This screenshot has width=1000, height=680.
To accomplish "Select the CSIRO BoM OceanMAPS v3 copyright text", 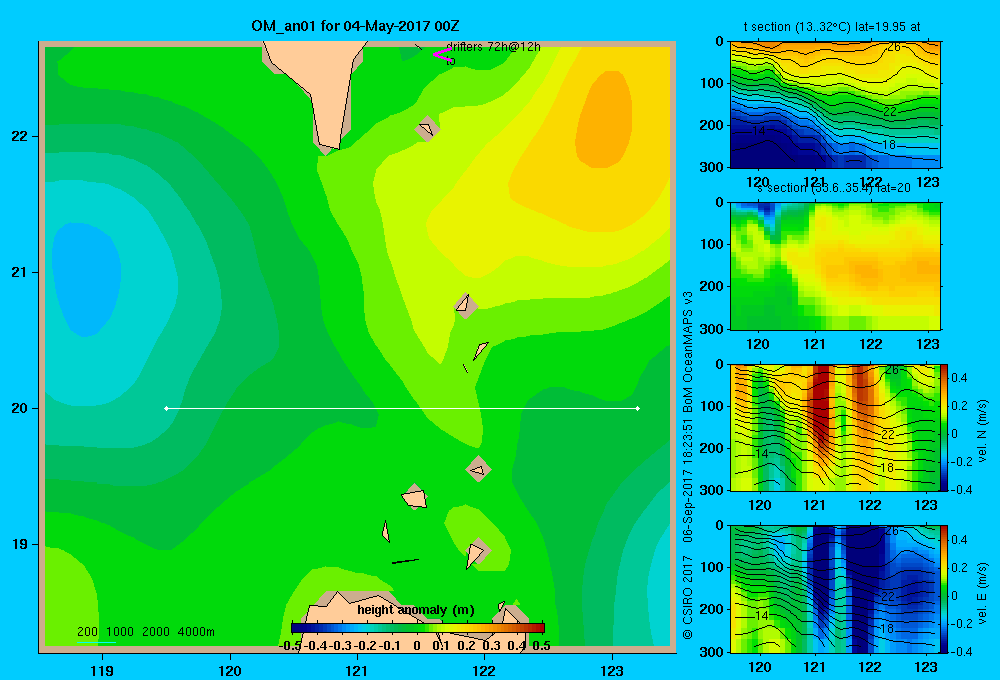I will (688, 465).
